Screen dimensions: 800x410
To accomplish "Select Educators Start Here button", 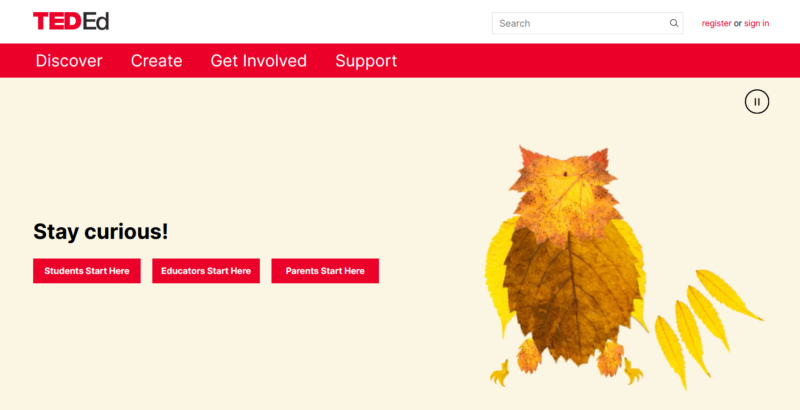I will (x=206, y=271).
